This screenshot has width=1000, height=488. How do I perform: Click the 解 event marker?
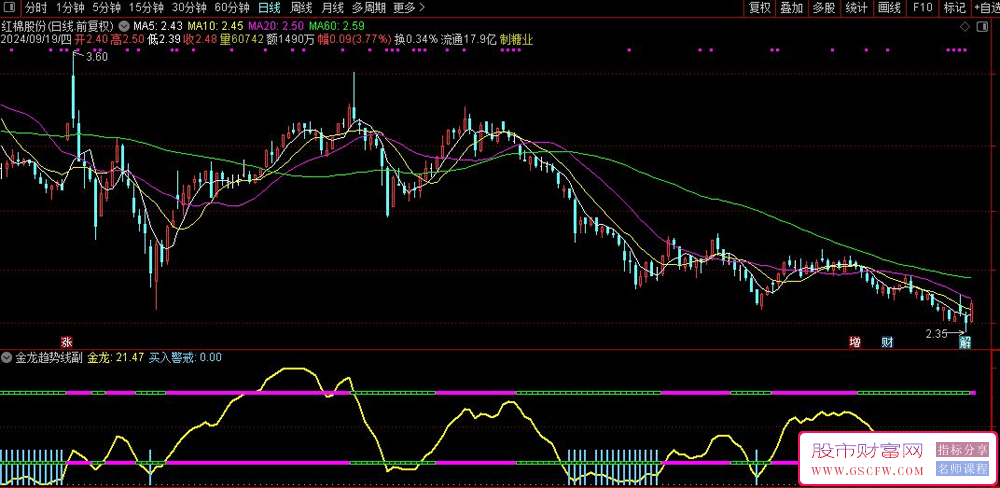[x=966, y=343]
